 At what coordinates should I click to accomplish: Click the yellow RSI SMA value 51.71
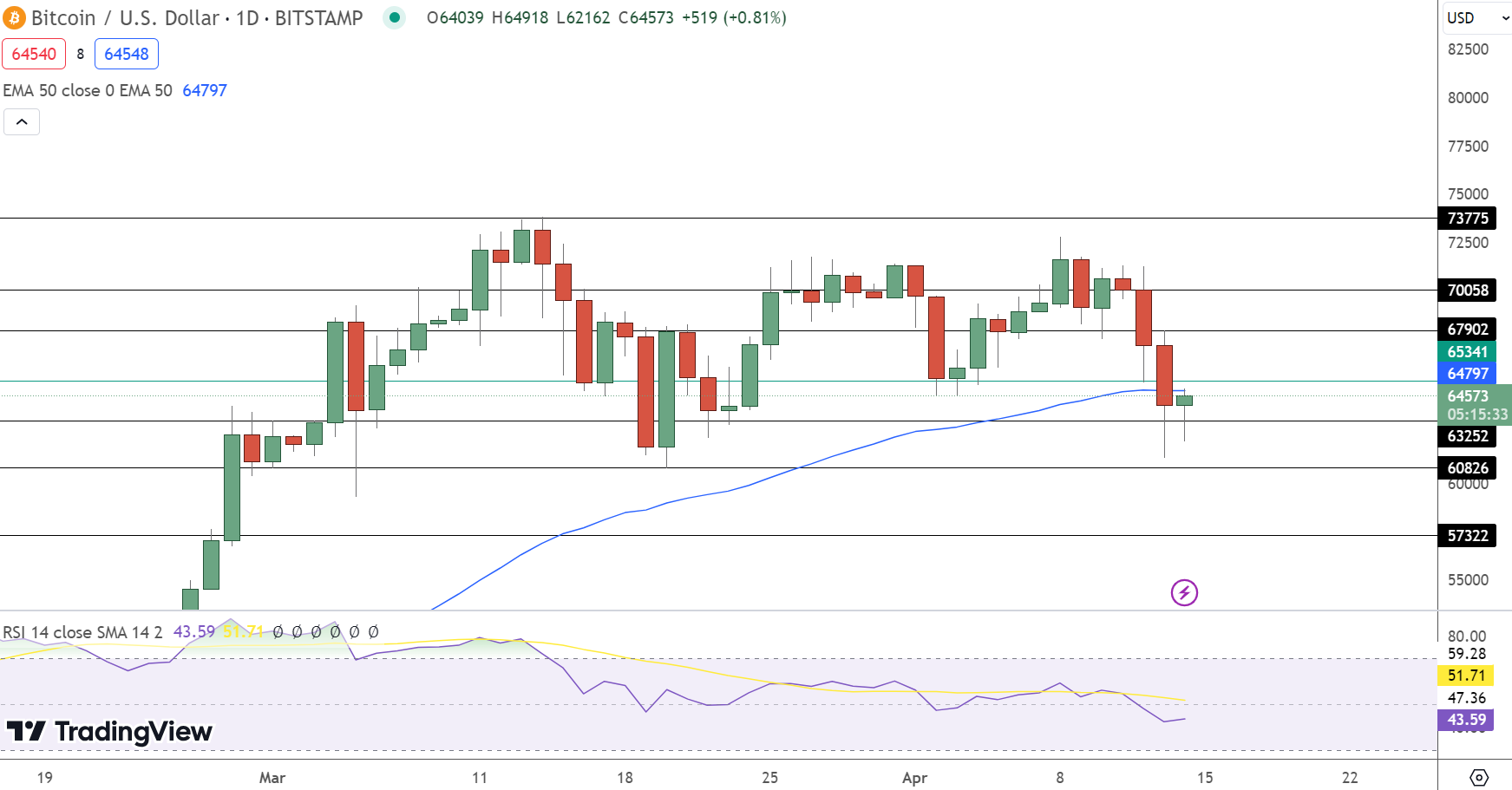click(243, 632)
